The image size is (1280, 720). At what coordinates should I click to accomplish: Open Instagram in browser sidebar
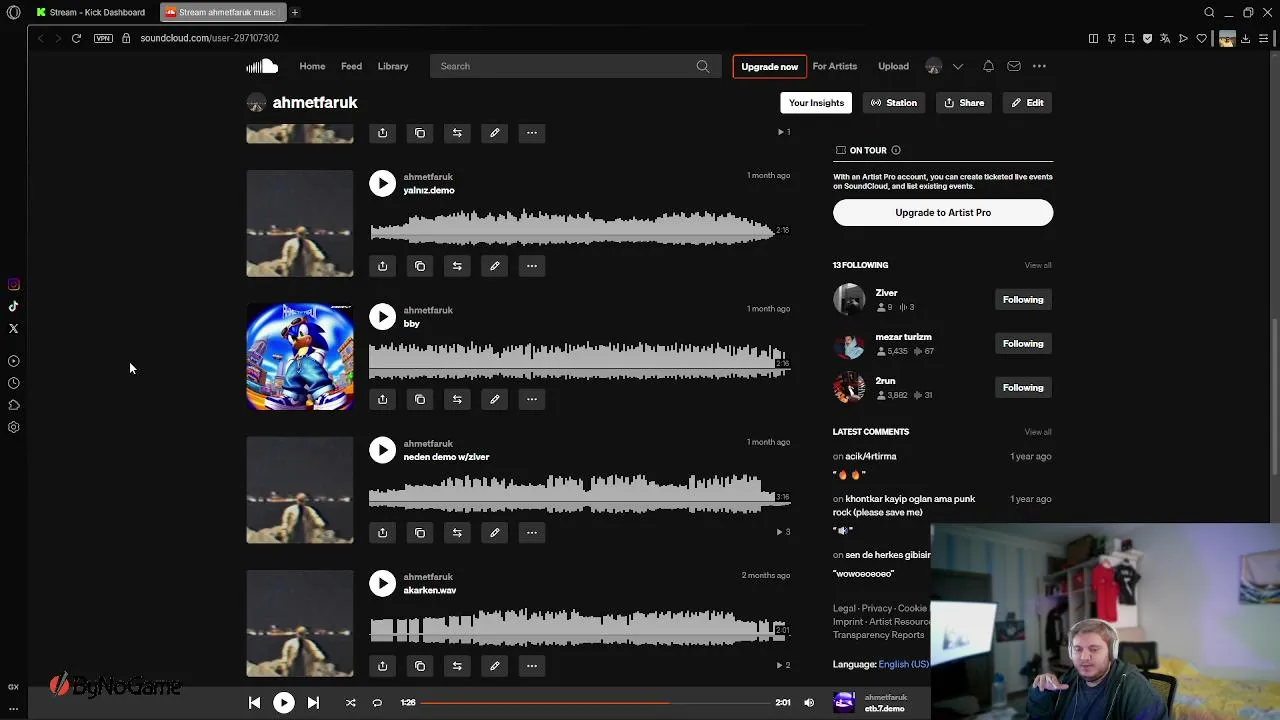click(14, 285)
